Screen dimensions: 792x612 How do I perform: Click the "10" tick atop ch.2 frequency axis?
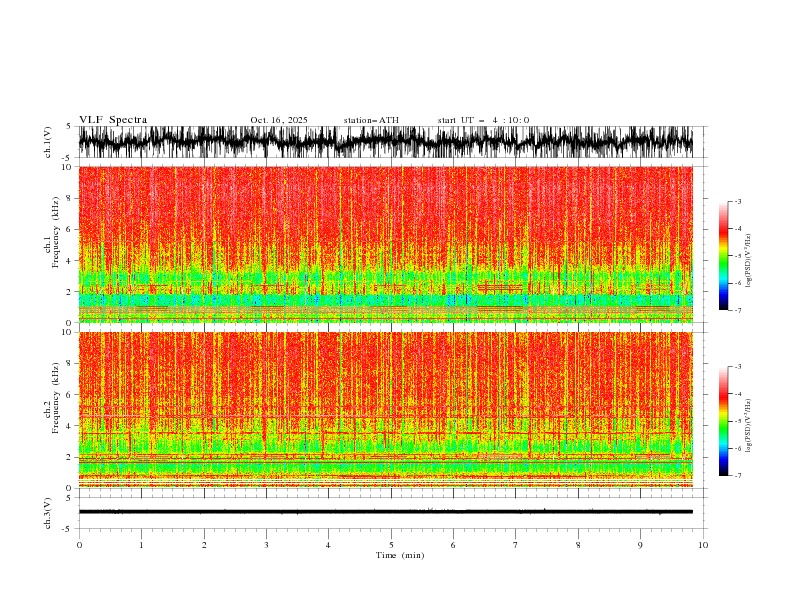click(68, 332)
